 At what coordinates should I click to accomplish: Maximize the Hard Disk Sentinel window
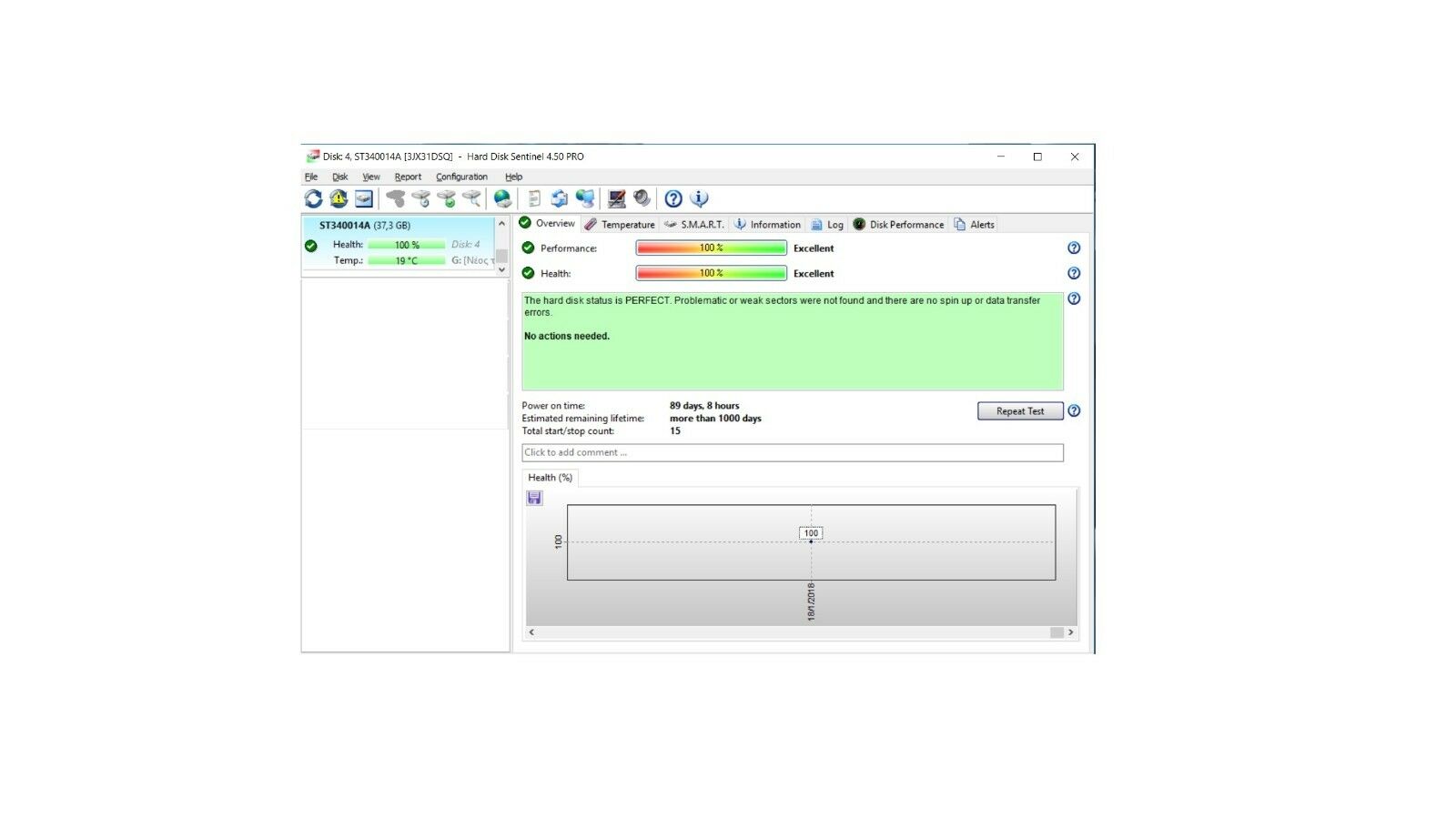click(x=1037, y=157)
